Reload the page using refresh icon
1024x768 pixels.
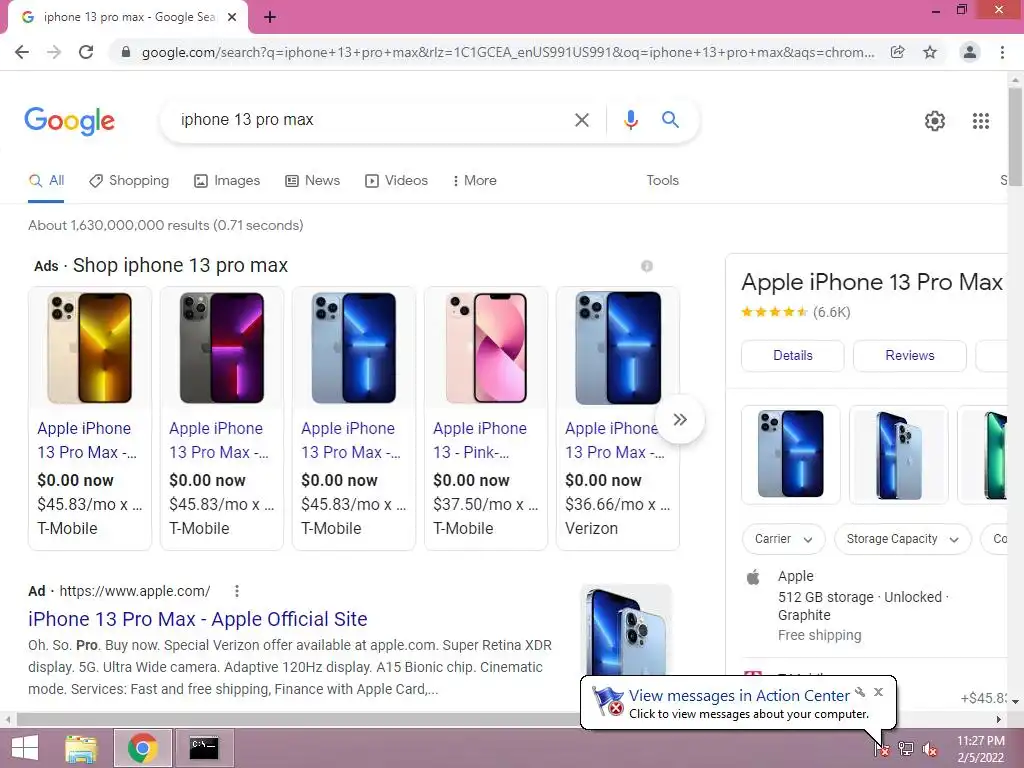tap(86, 52)
